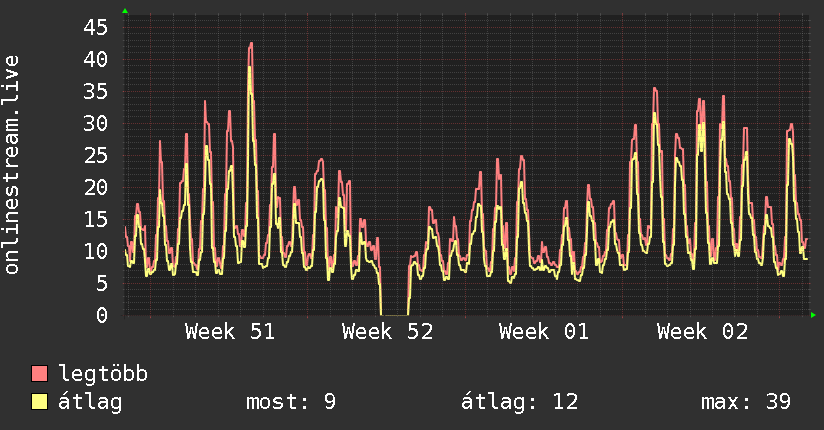824x430 pixels.
Task: Click the 5 y-axis tick label
Action: point(102,284)
